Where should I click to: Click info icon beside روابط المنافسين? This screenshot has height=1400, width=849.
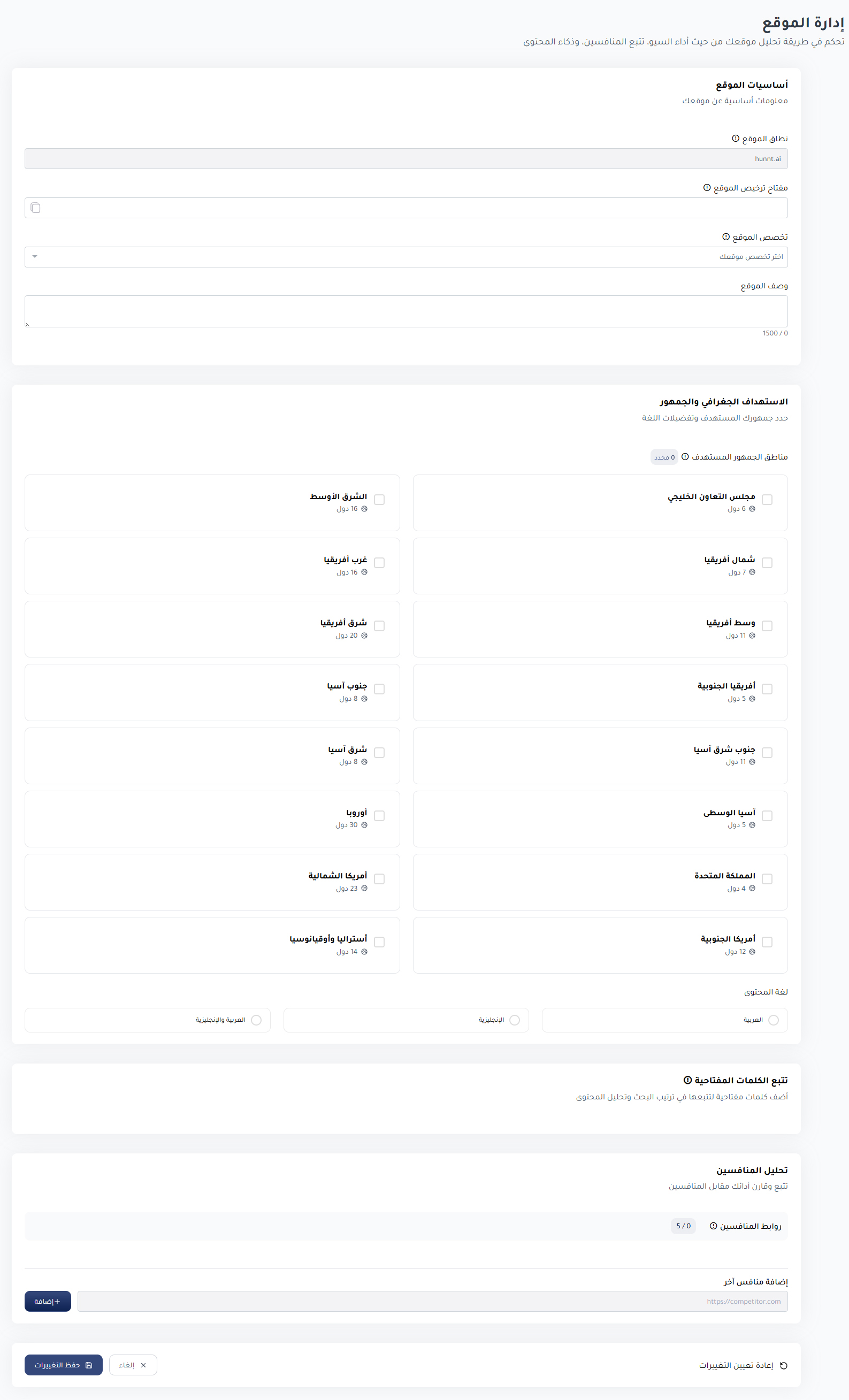pos(713,1226)
